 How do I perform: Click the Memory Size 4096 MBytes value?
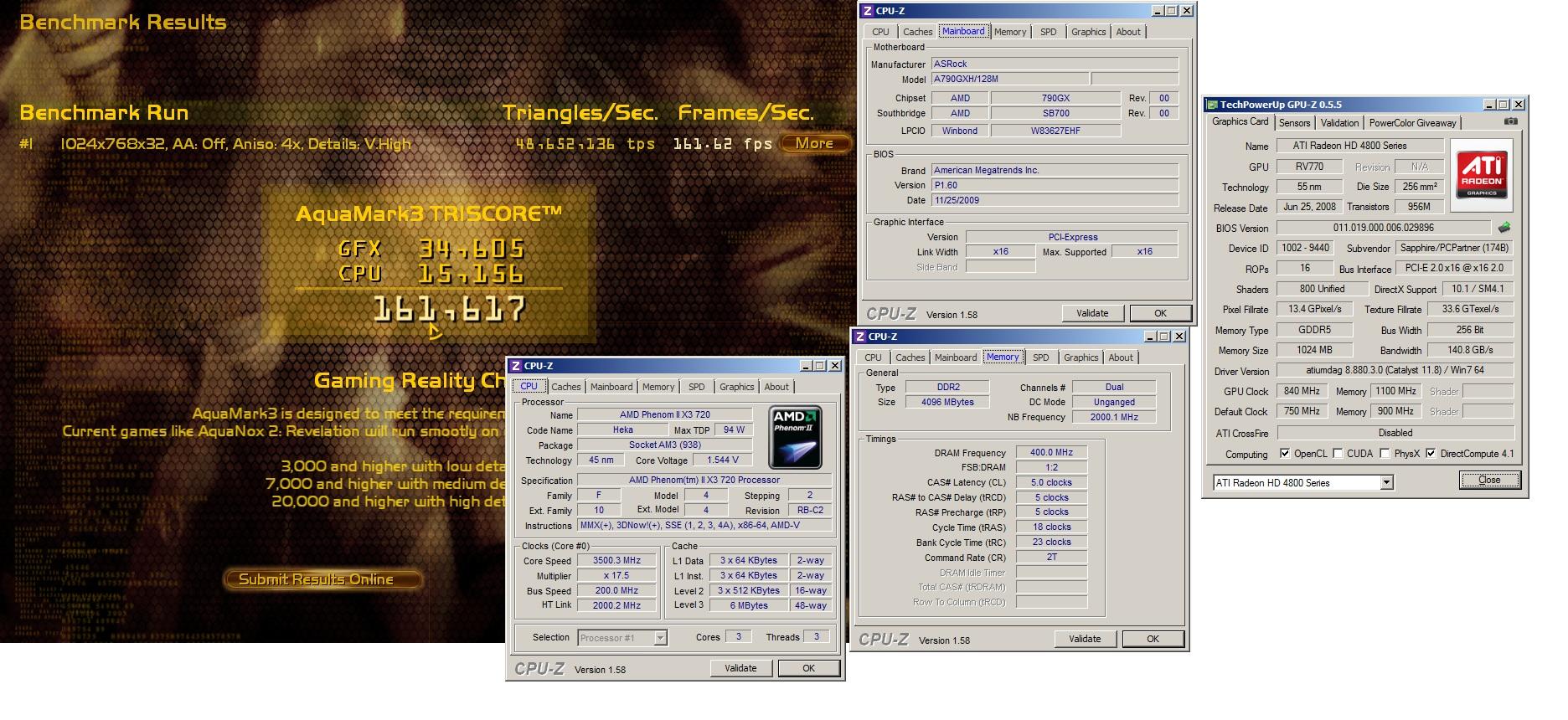948,402
